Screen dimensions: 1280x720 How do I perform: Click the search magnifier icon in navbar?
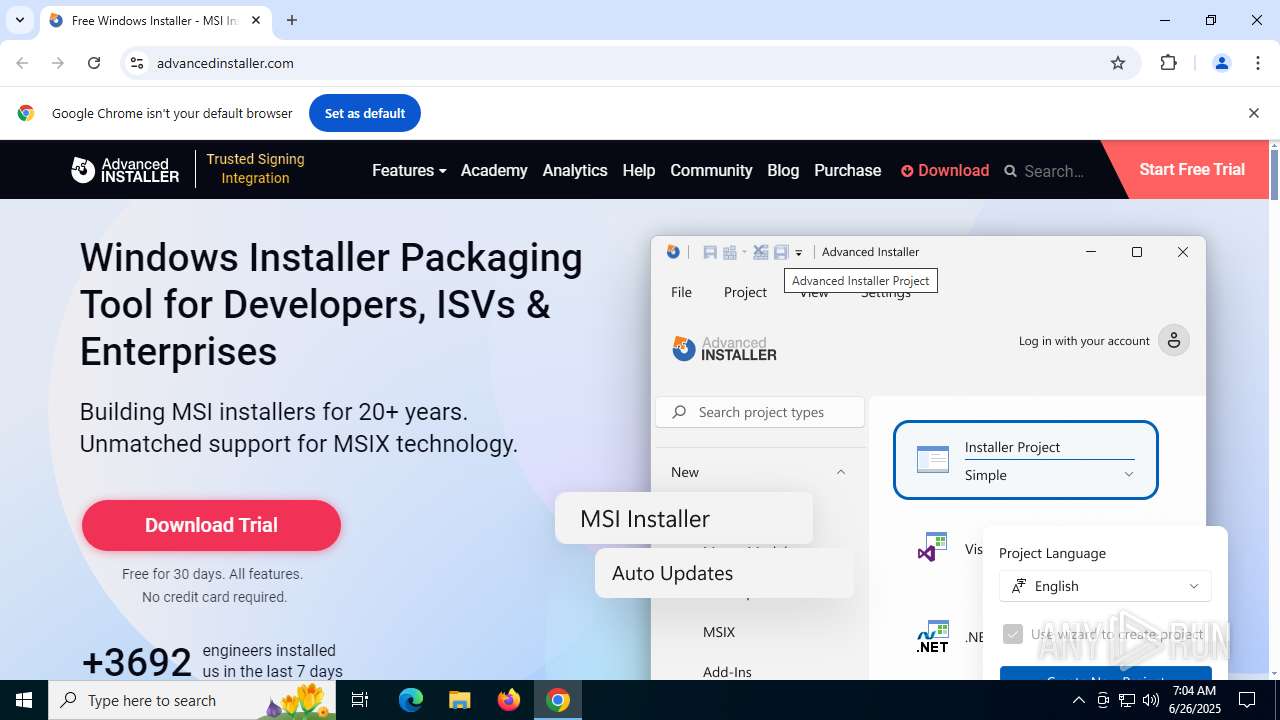tap(1011, 171)
